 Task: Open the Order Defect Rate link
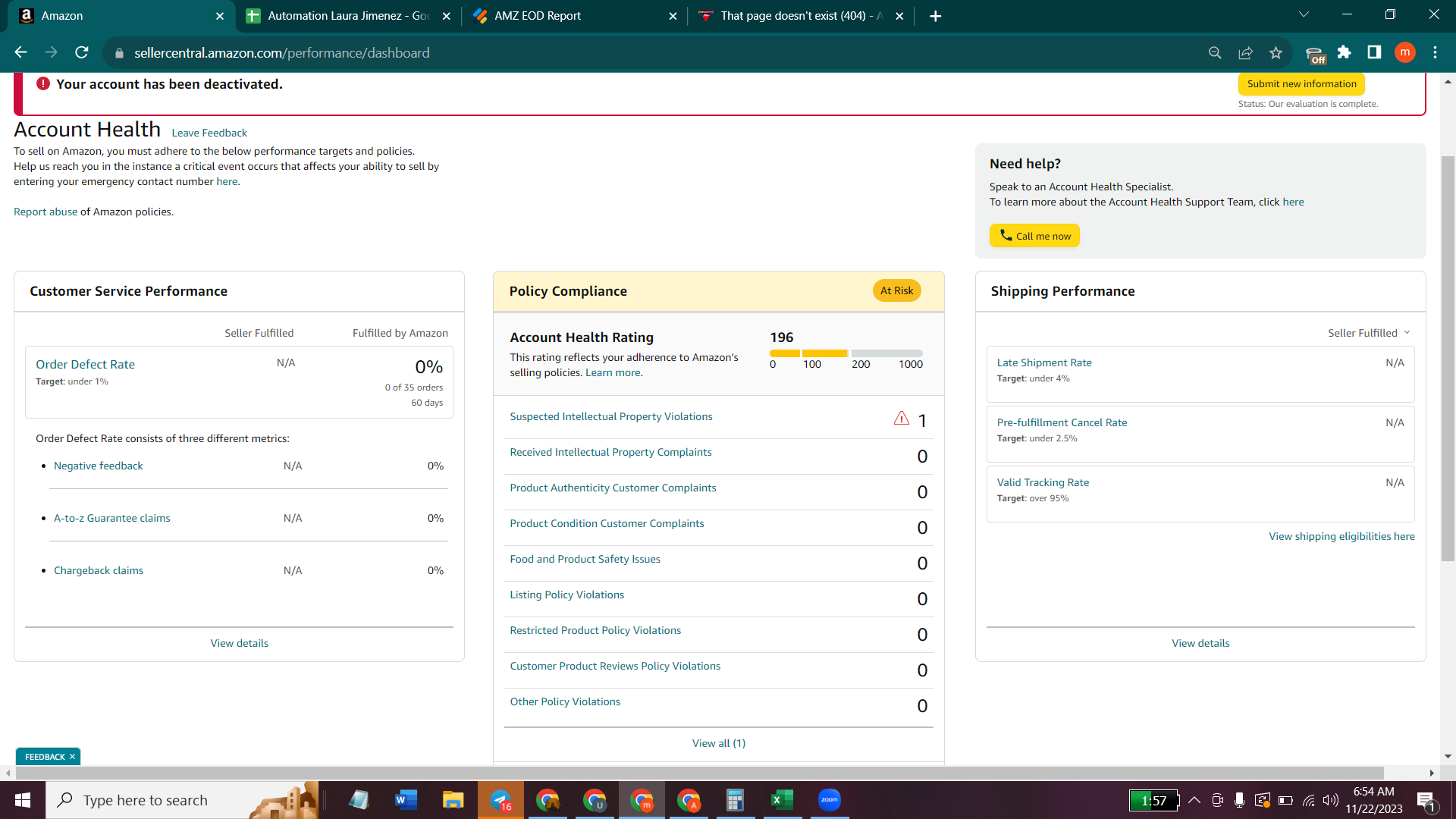(x=85, y=364)
